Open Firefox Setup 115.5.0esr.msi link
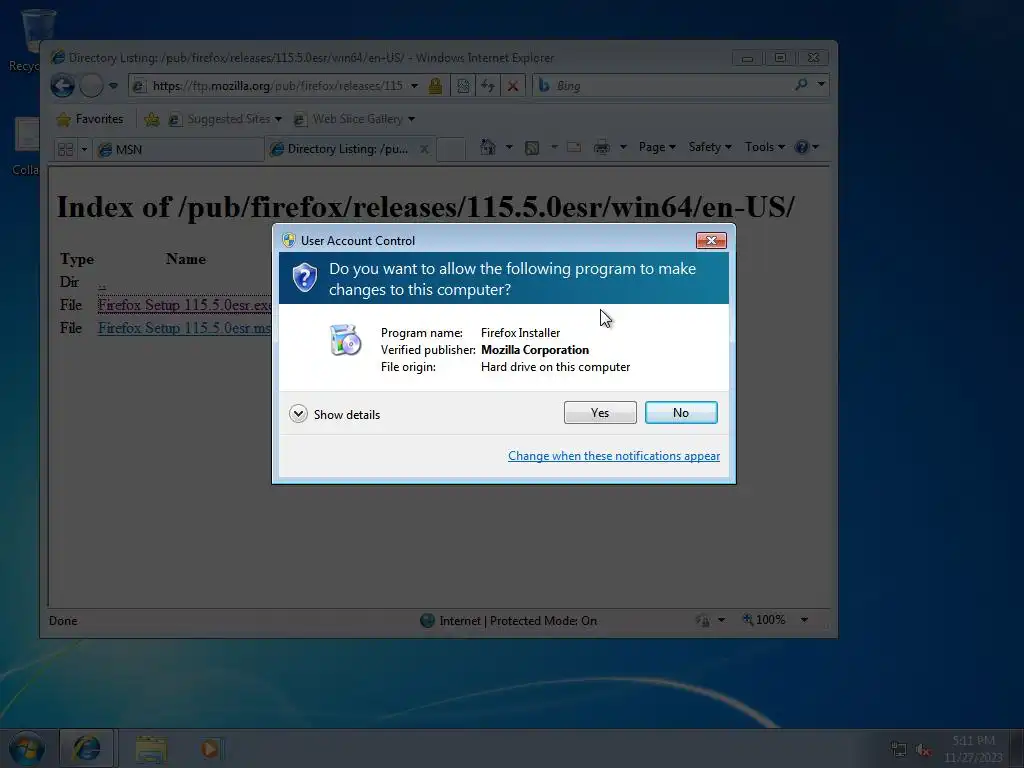 tap(185, 328)
